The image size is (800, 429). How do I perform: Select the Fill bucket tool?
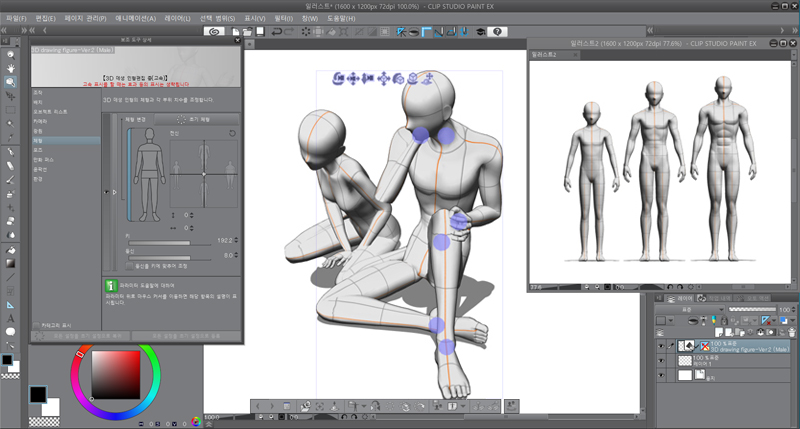10,249
